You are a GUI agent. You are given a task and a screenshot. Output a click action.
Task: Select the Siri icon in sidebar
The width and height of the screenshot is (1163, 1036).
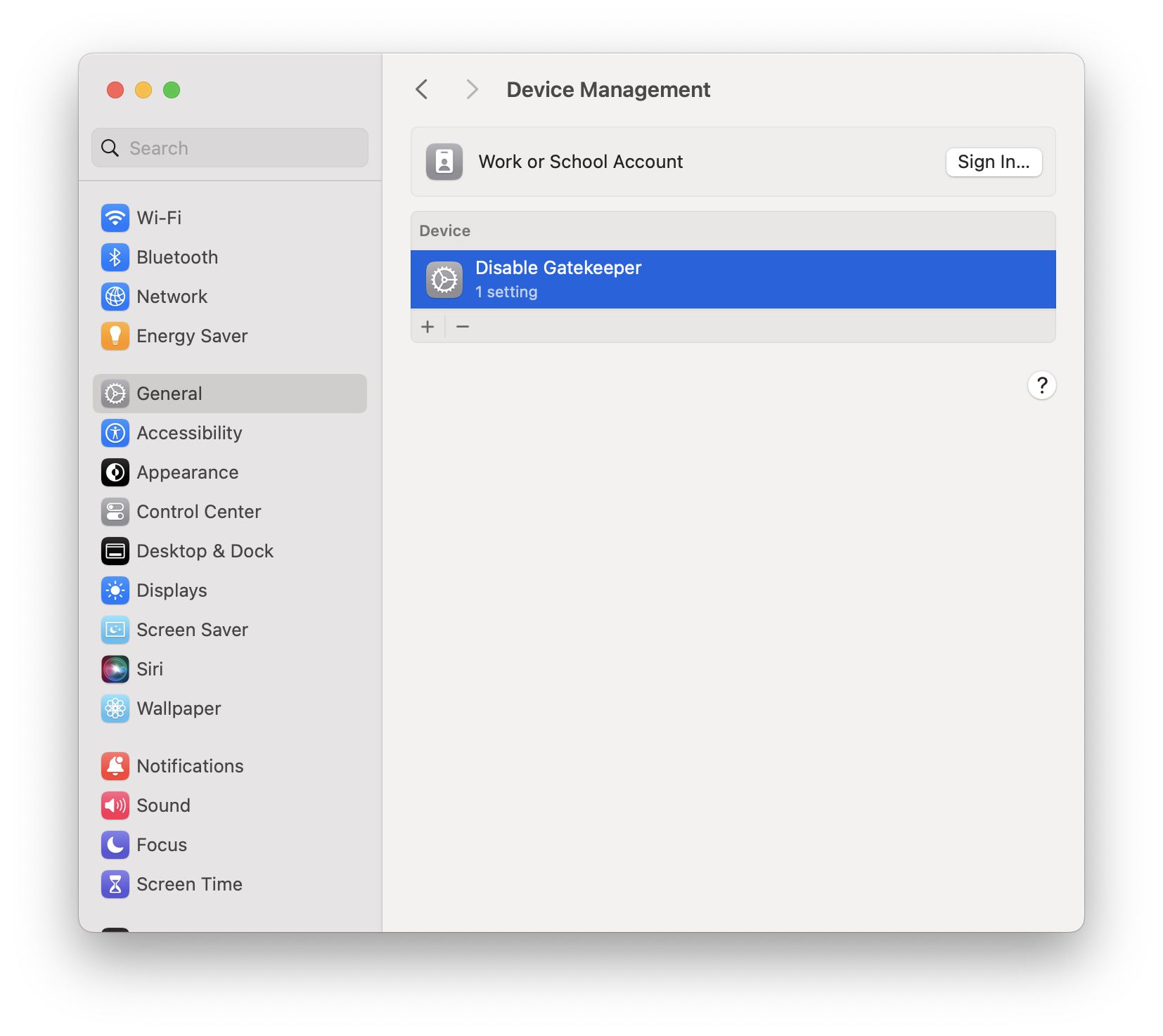115,669
